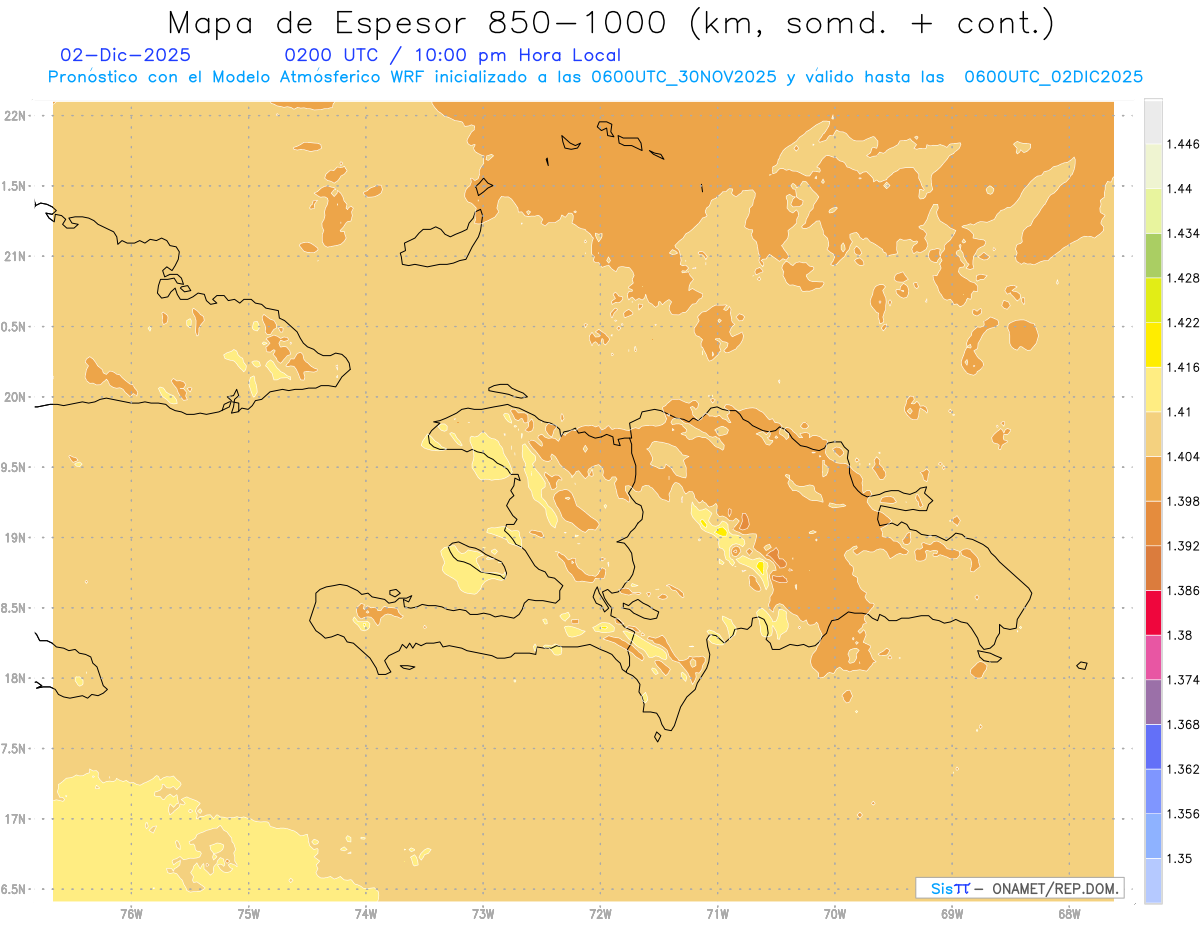Select the date label '02-Dic-2025'
This screenshot has height=927, width=1200.
[x=126, y=55]
